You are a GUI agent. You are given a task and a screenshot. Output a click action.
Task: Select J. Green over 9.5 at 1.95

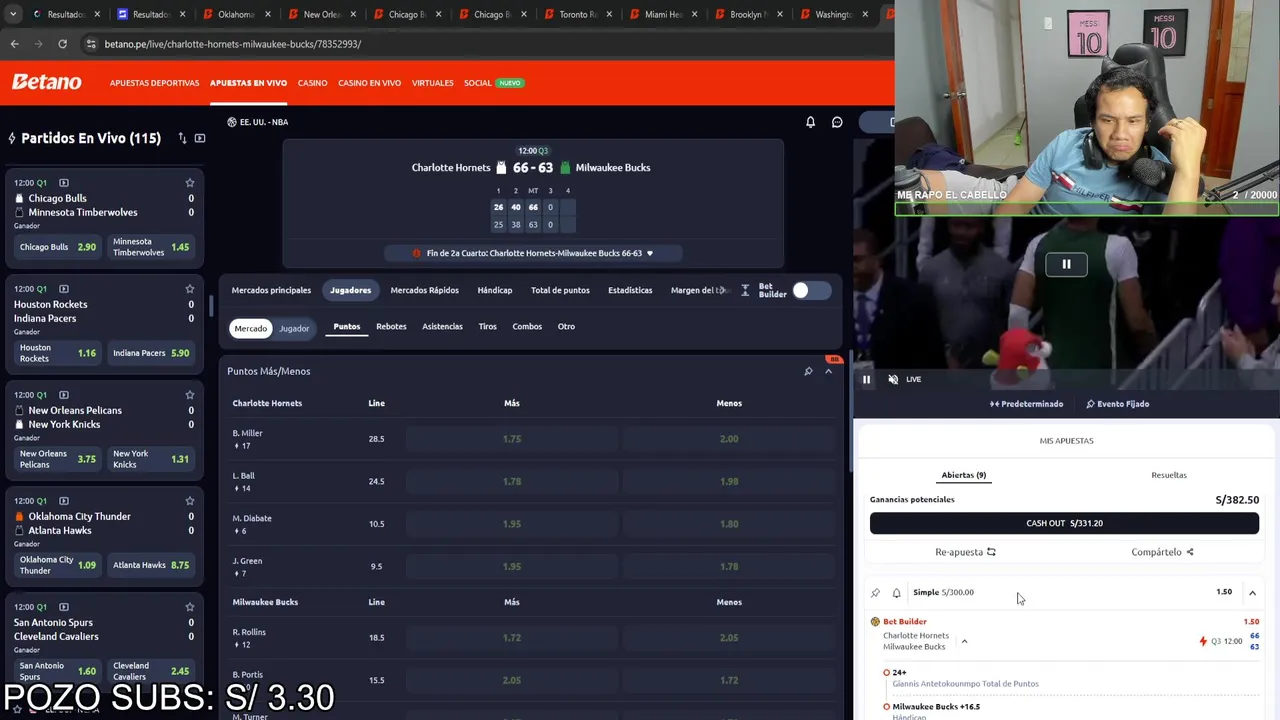pos(512,566)
